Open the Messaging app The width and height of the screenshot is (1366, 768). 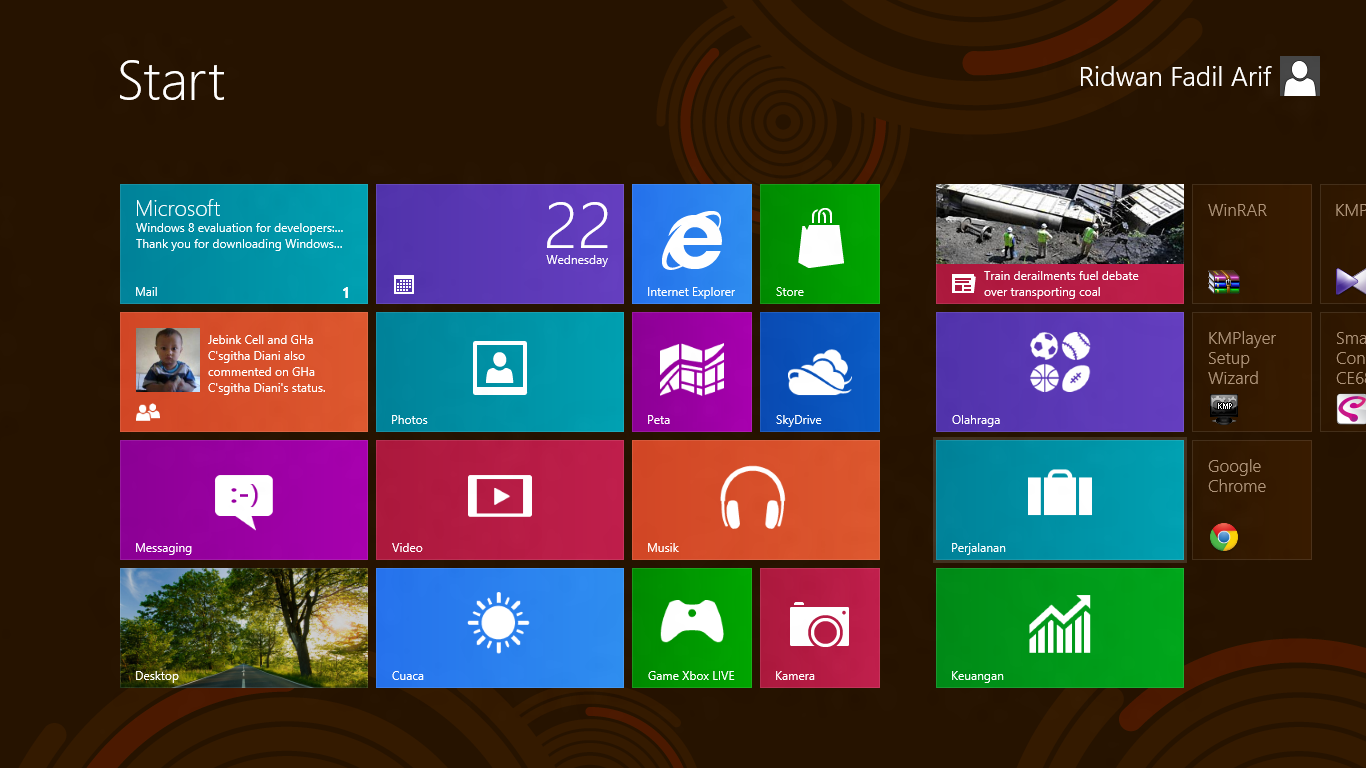click(243, 499)
